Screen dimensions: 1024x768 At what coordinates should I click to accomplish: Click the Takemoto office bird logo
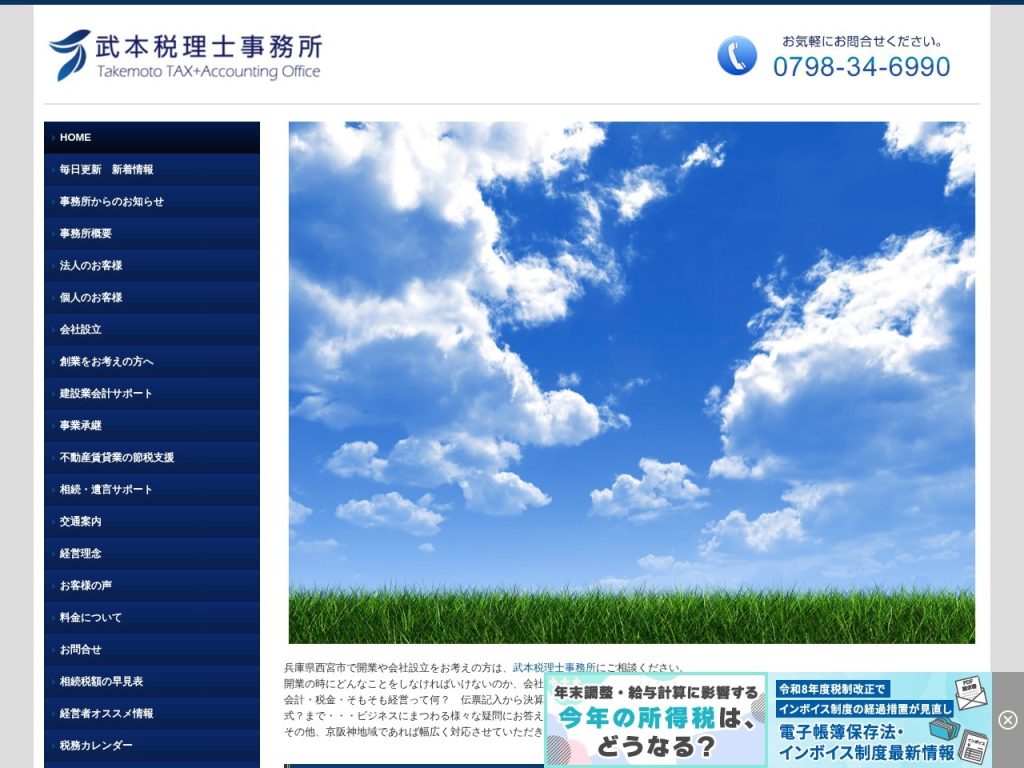point(71,55)
